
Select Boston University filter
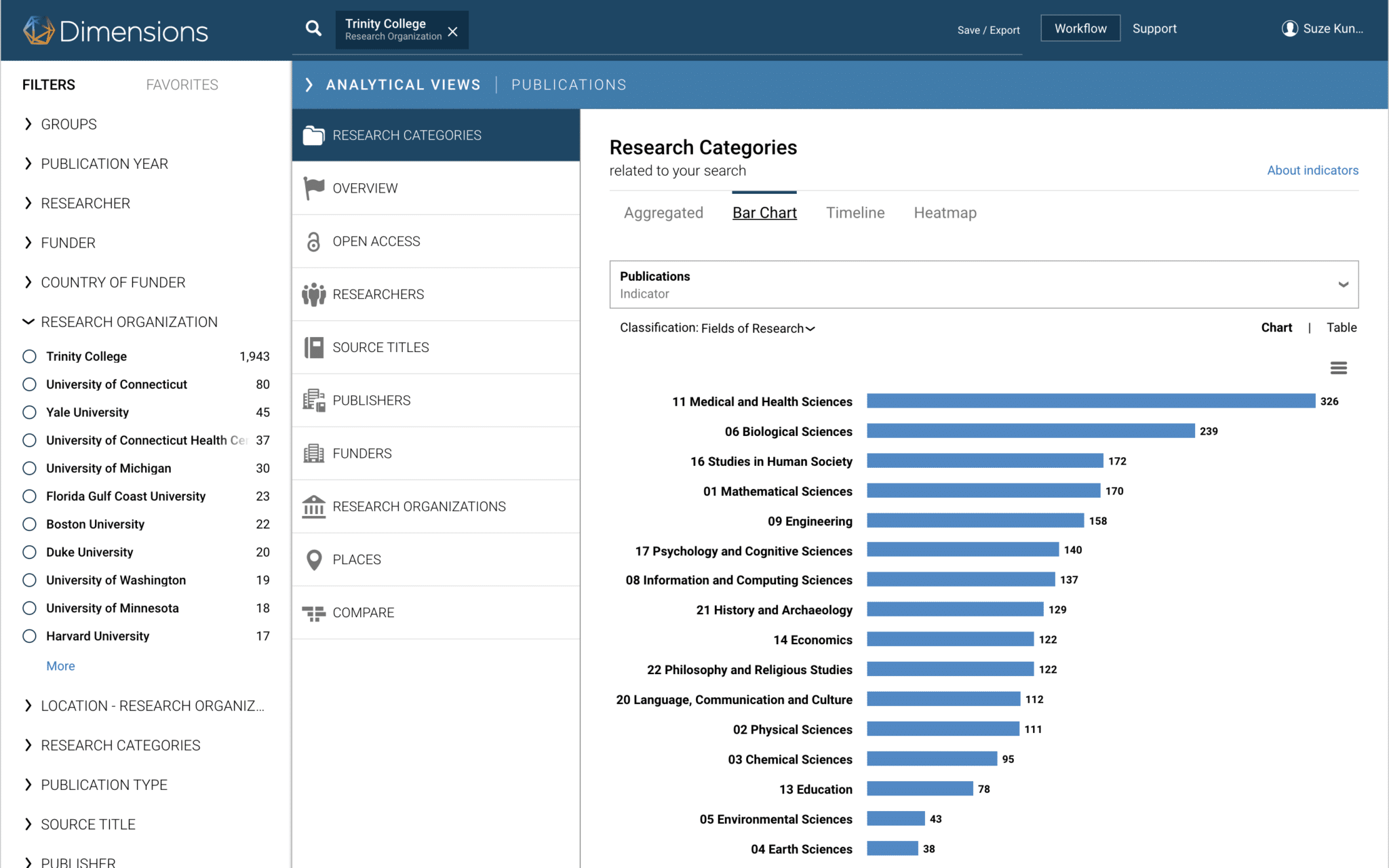pos(29,524)
